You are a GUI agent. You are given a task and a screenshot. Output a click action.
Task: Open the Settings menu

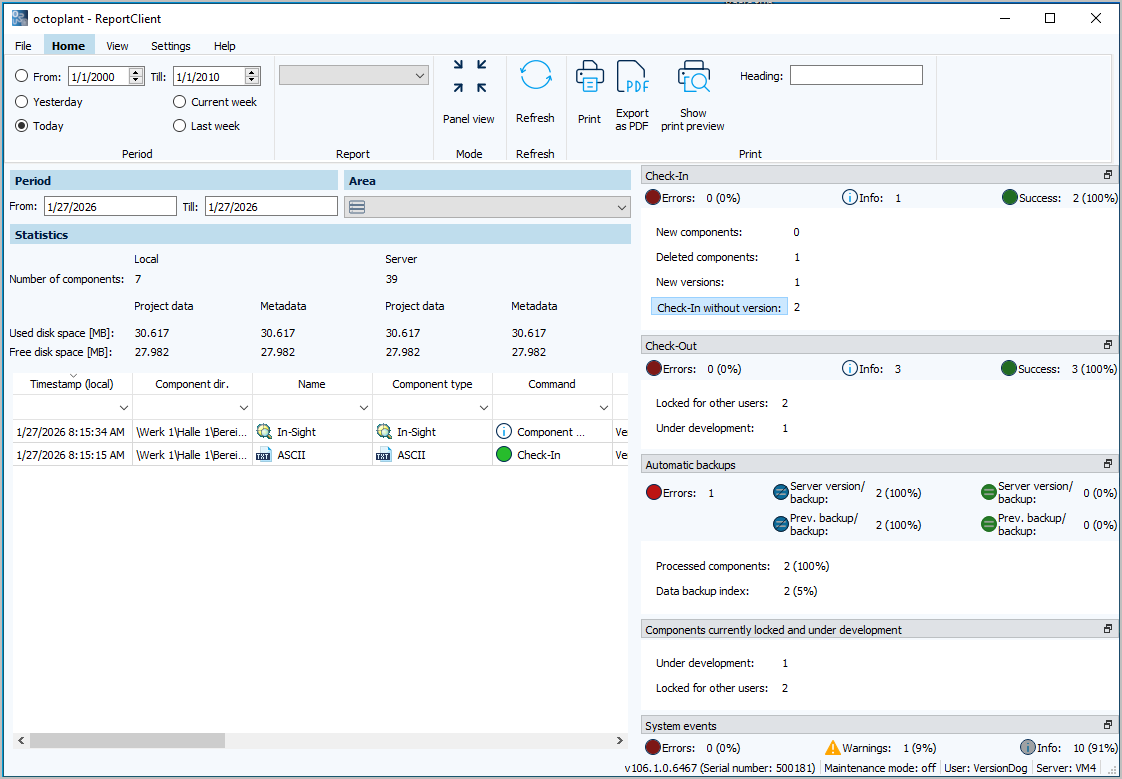(x=170, y=46)
